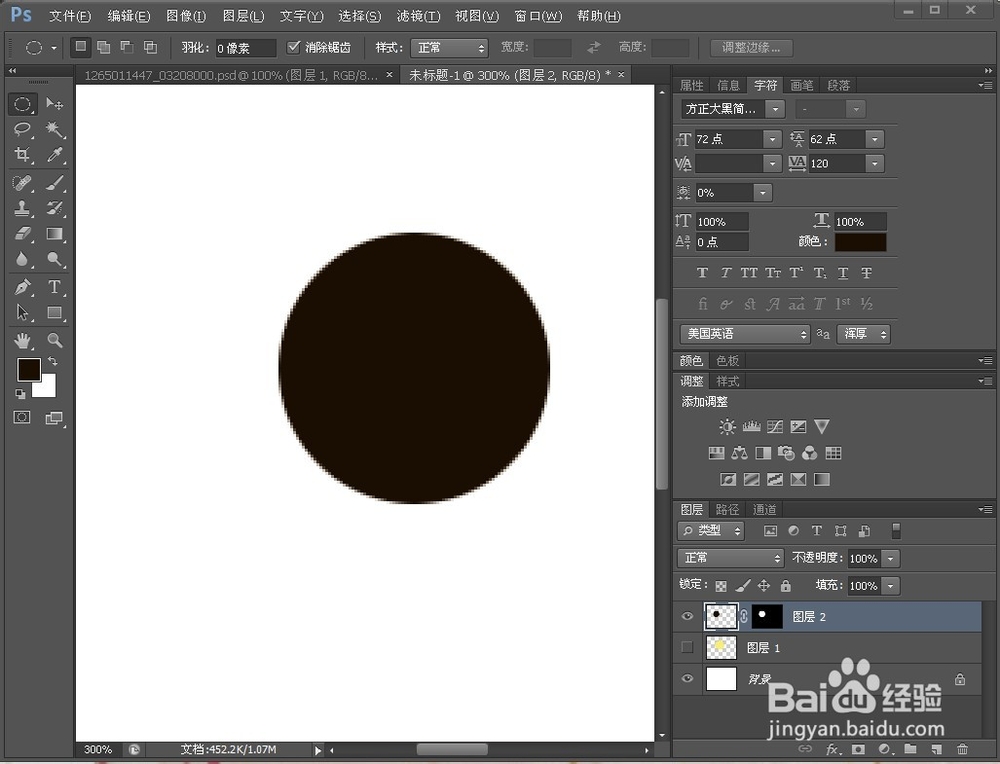This screenshot has width=1000, height=764.
Task: Select the Blur tool
Action: (x=22, y=259)
